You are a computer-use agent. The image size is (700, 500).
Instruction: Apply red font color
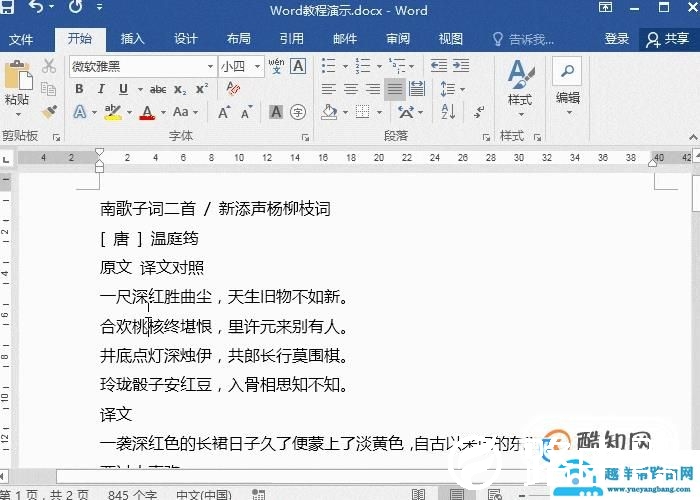(x=147, y=112)
